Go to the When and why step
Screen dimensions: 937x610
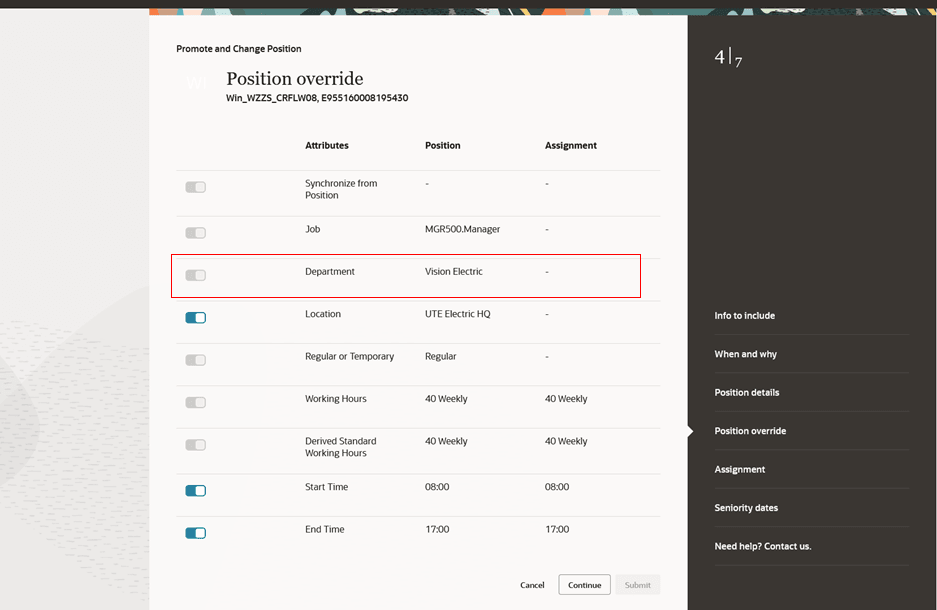click(745, 354)
